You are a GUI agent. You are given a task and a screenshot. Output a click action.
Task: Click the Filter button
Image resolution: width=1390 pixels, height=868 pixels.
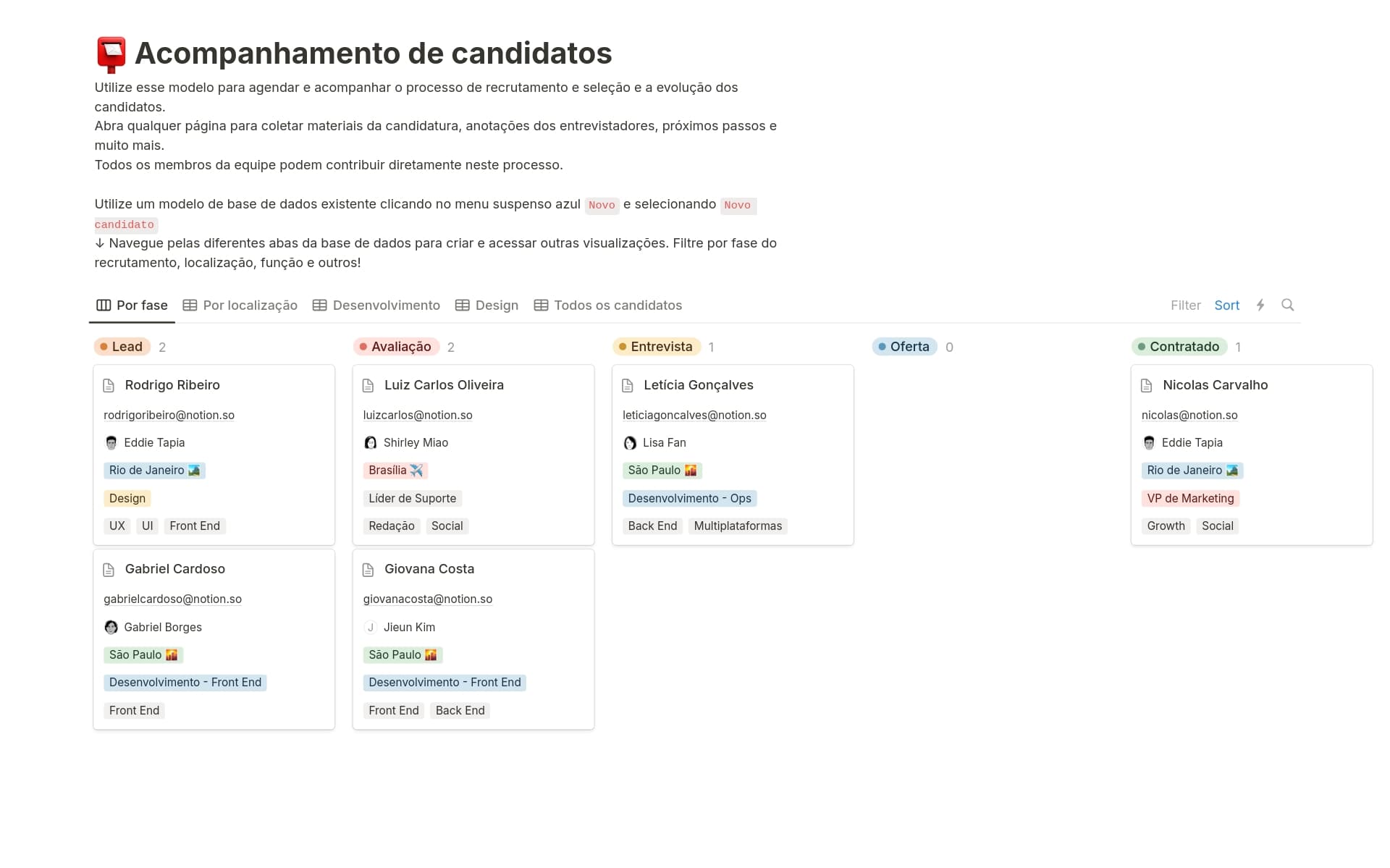tap(1185, 306)
